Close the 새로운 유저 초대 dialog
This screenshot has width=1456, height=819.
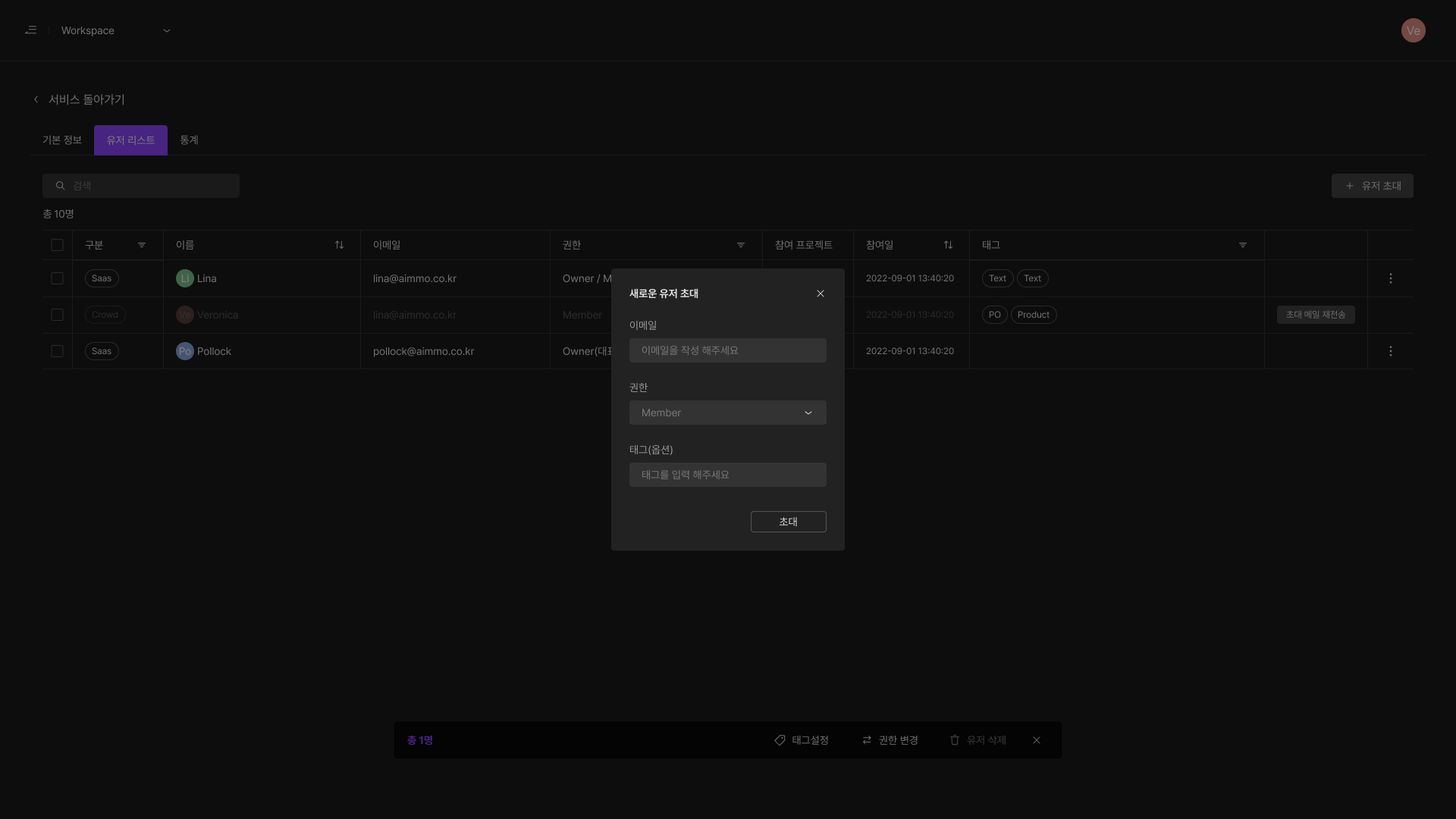point(820,293)
